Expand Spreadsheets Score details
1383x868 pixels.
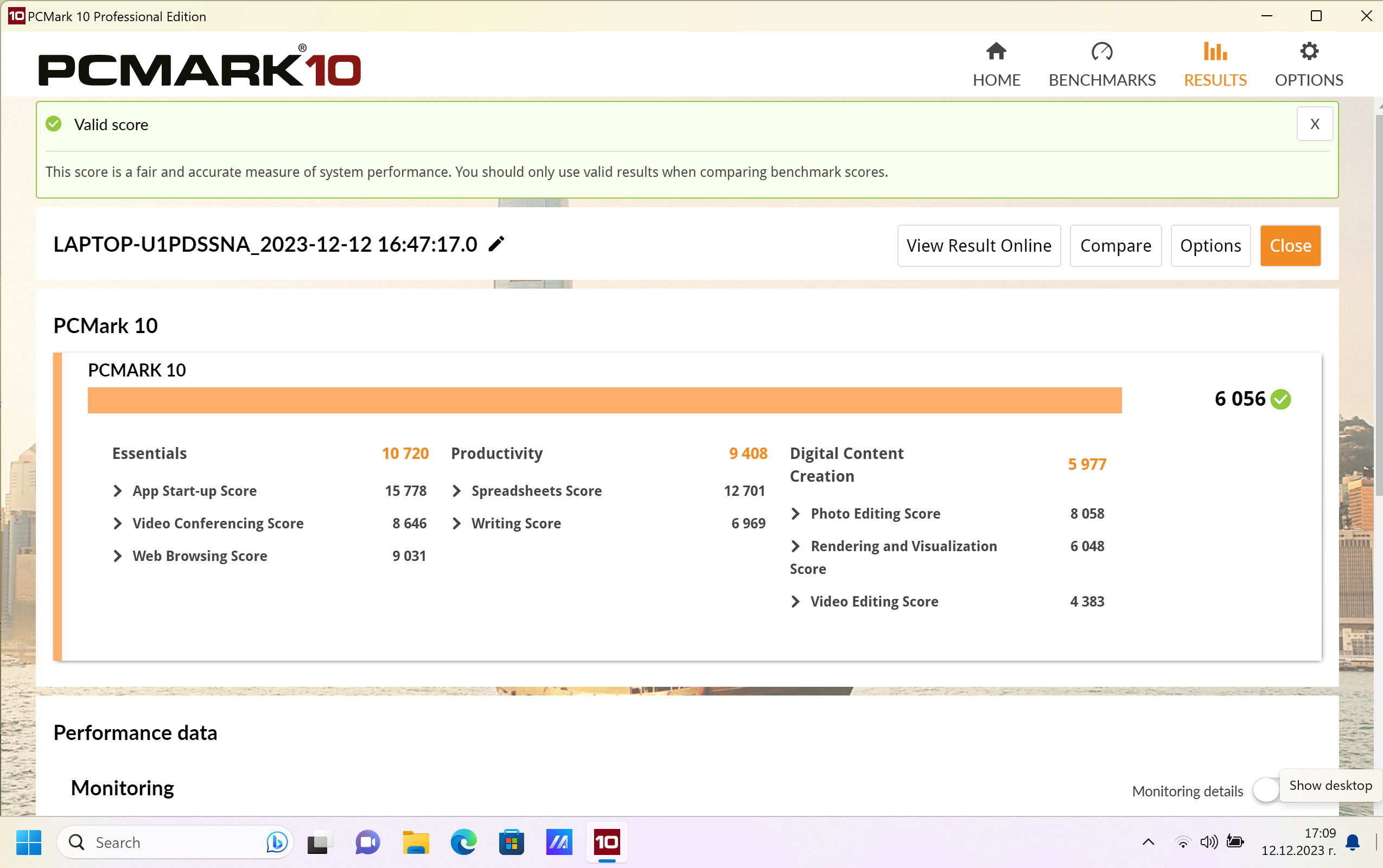[x=456, y=491]
